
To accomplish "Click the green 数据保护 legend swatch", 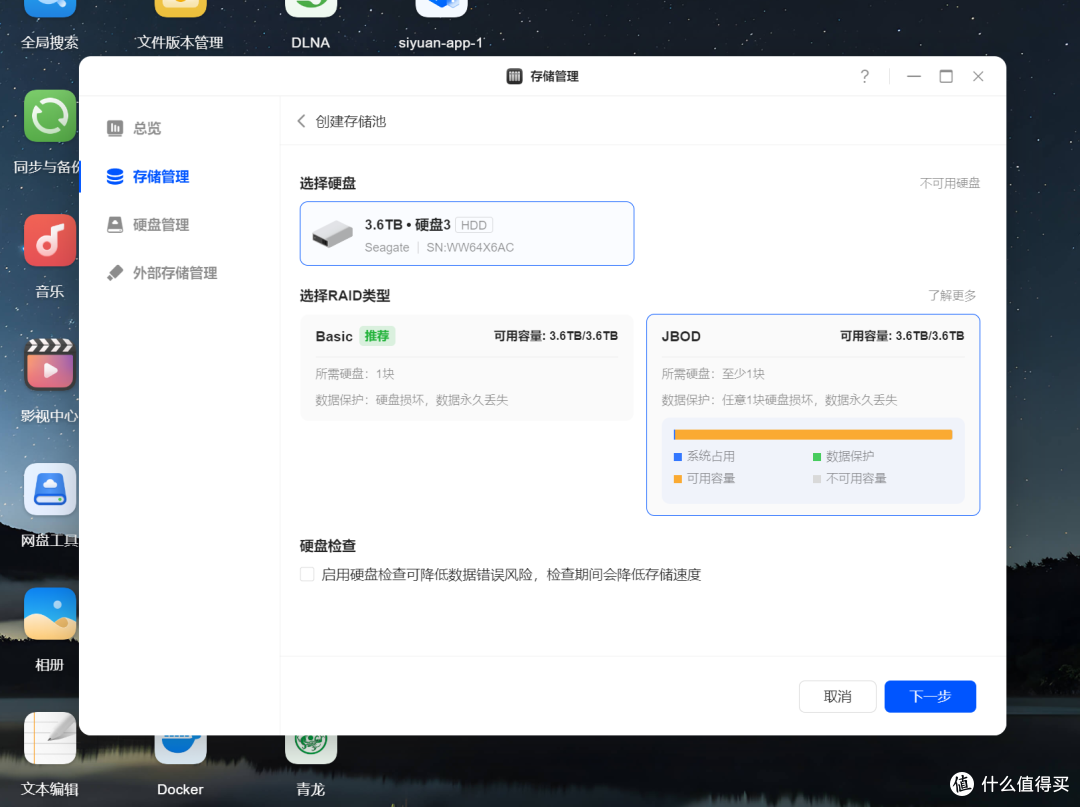I will coord(817,457).
